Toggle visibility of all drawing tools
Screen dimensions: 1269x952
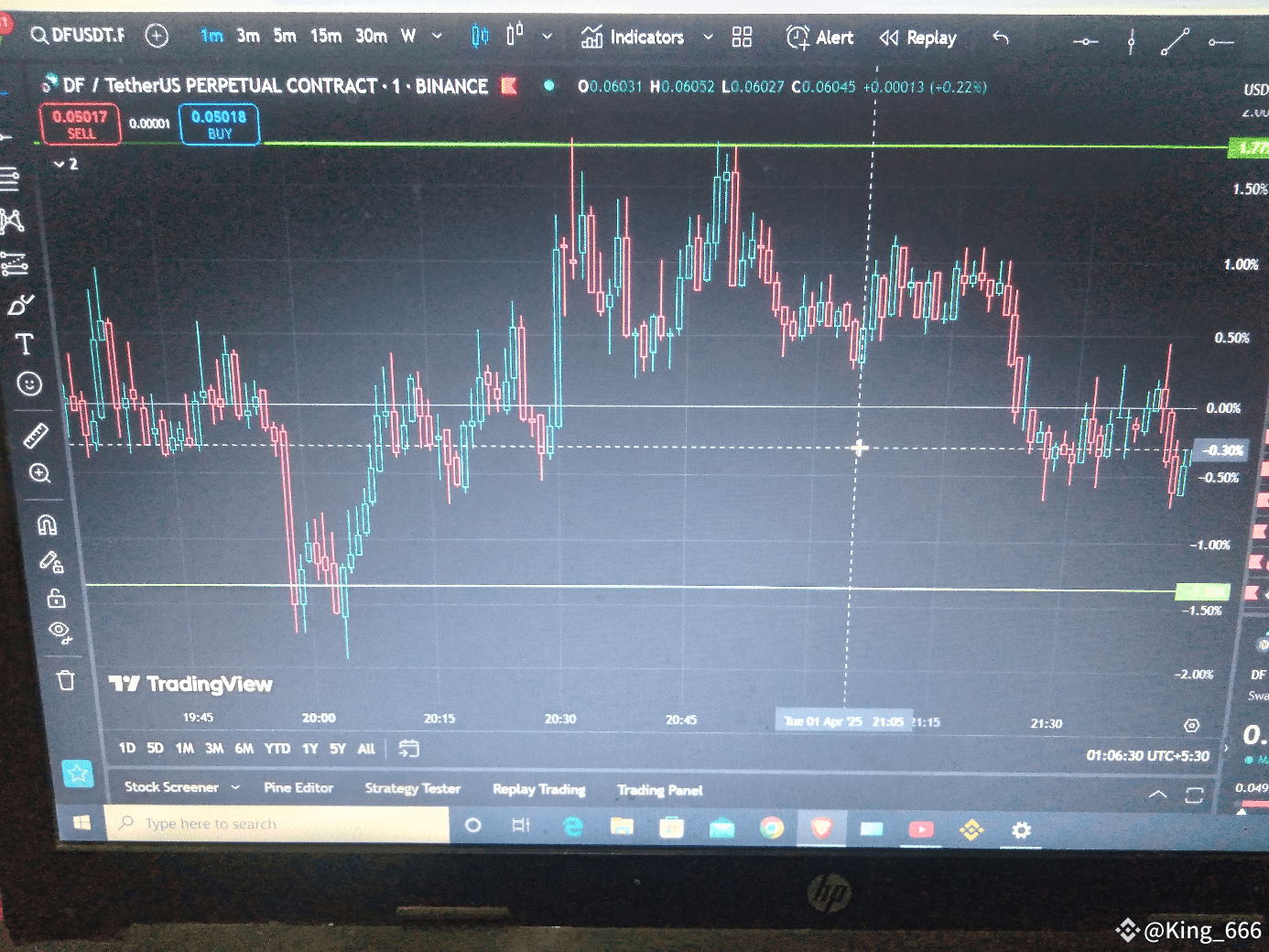pyautogui.click(x=52, y=562)
